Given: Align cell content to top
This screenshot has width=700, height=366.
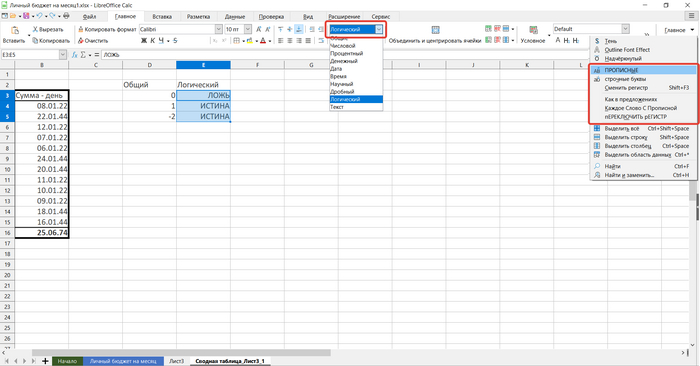Looking at the screenshot, I should pos(280,29).
